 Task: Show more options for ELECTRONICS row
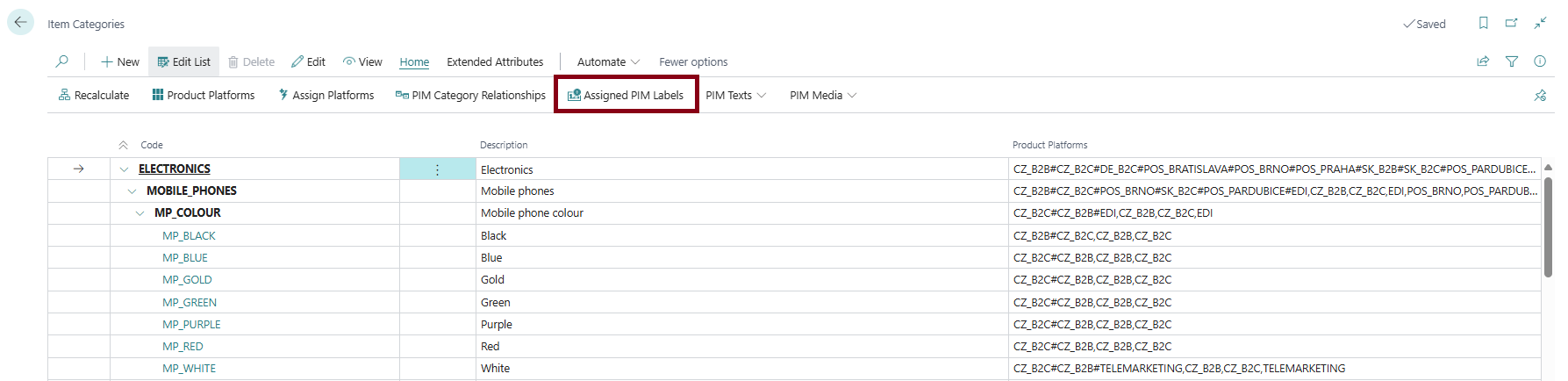tap(437, 169)
